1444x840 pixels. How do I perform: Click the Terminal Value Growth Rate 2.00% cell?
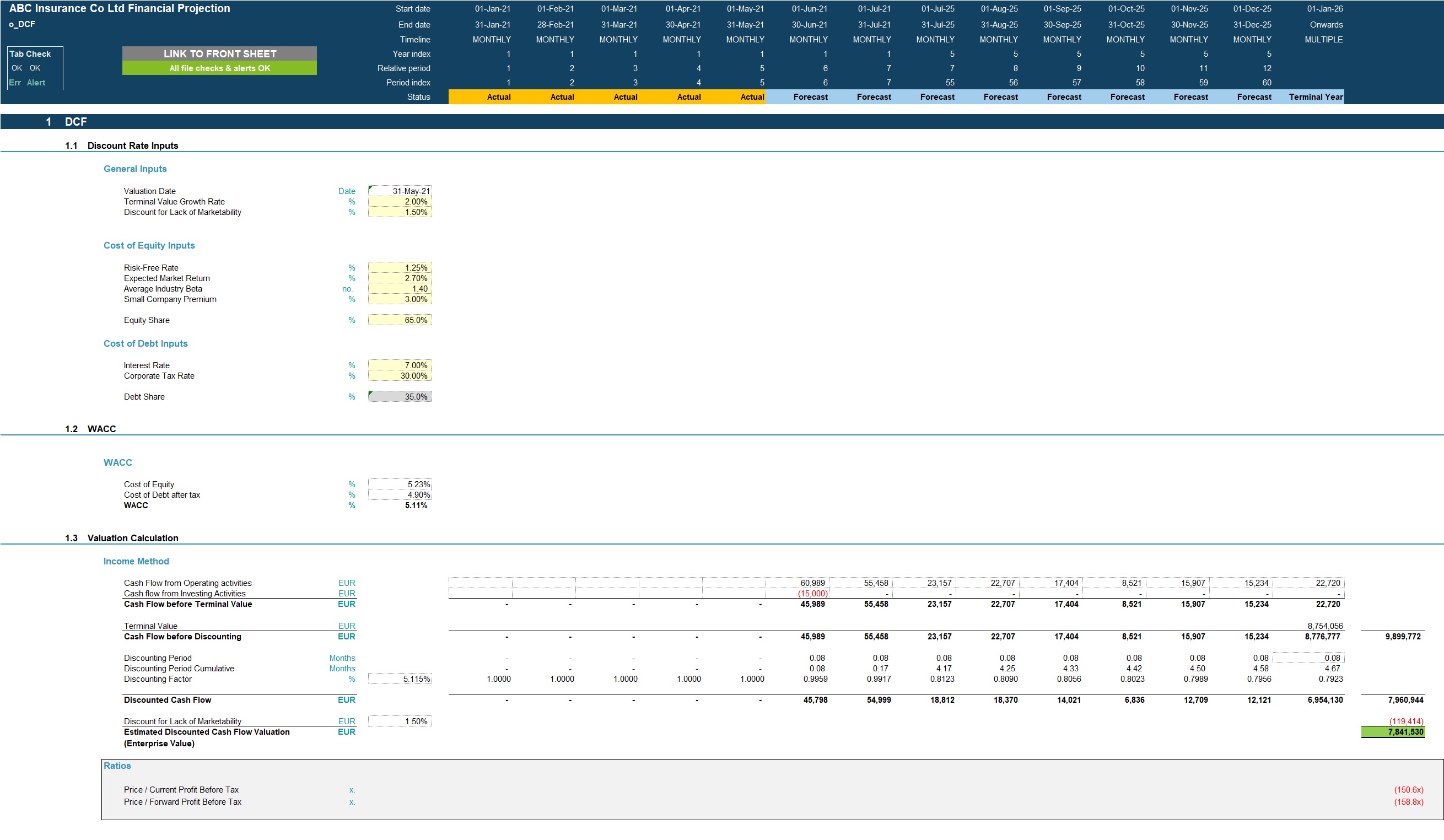coord(401,201)
